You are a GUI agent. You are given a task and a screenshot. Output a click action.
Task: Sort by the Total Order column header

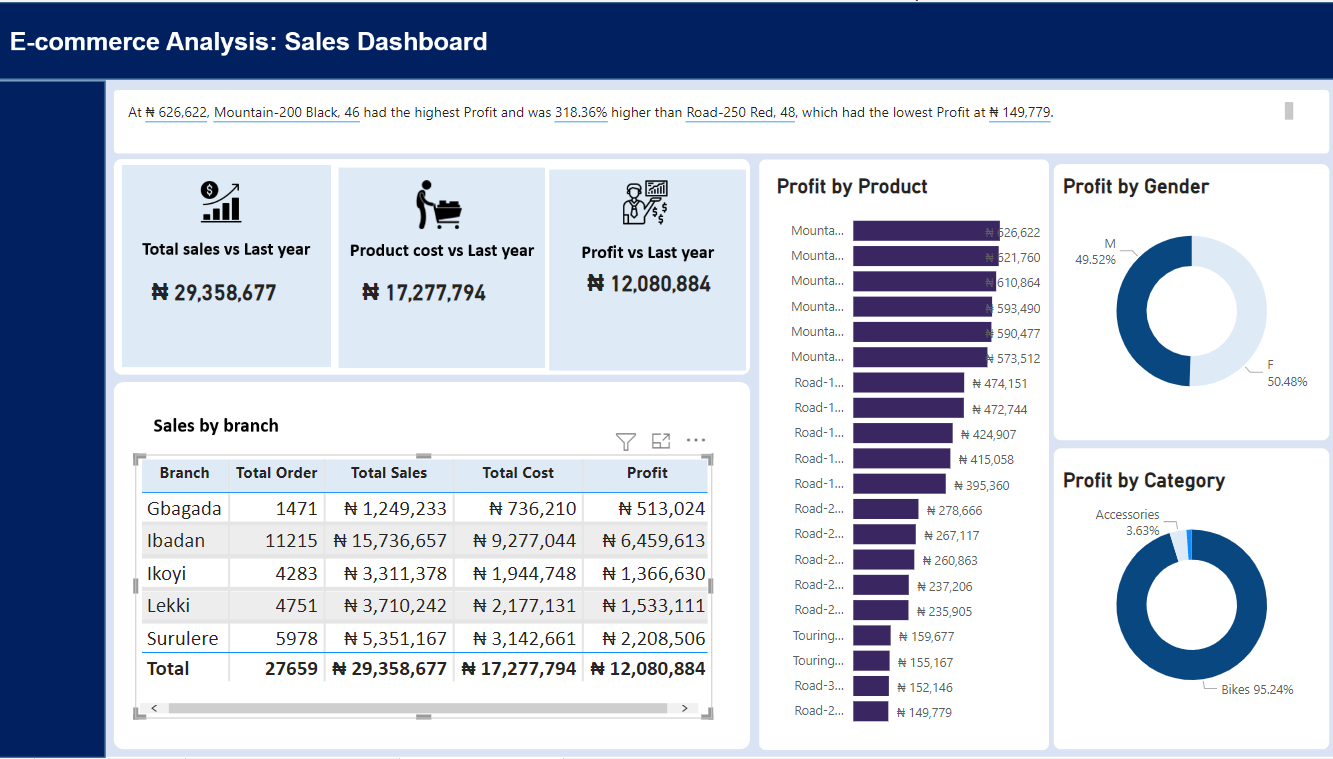click(x=276, y=473)
